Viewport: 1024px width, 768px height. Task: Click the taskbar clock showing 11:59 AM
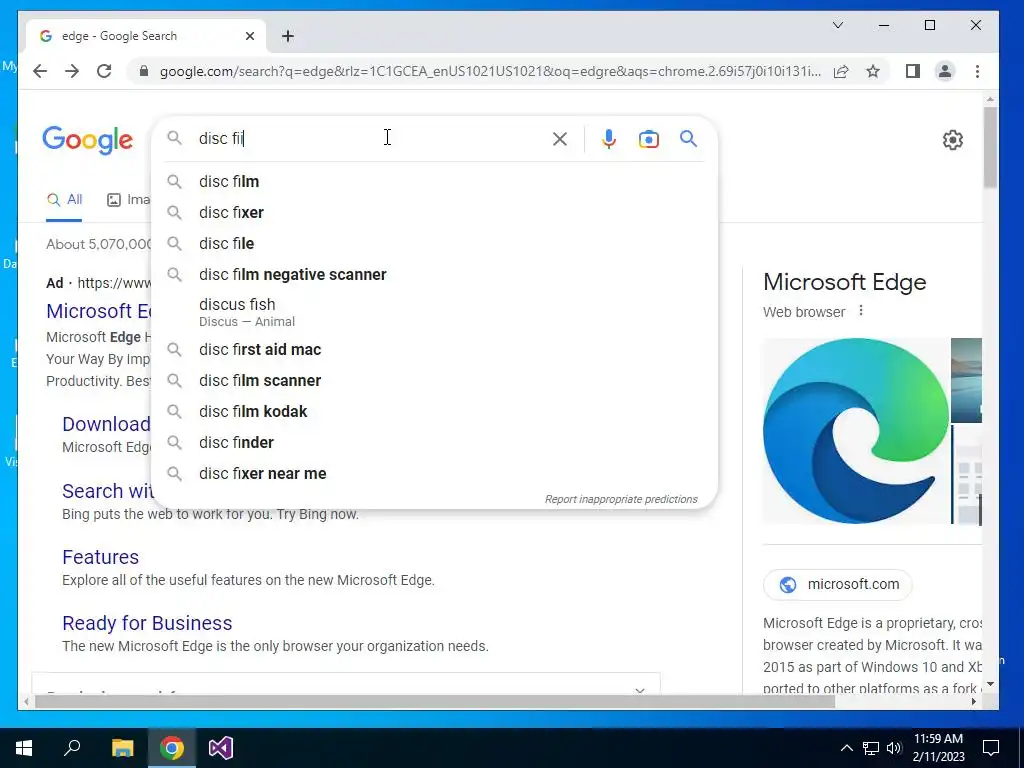coord(938,748)
